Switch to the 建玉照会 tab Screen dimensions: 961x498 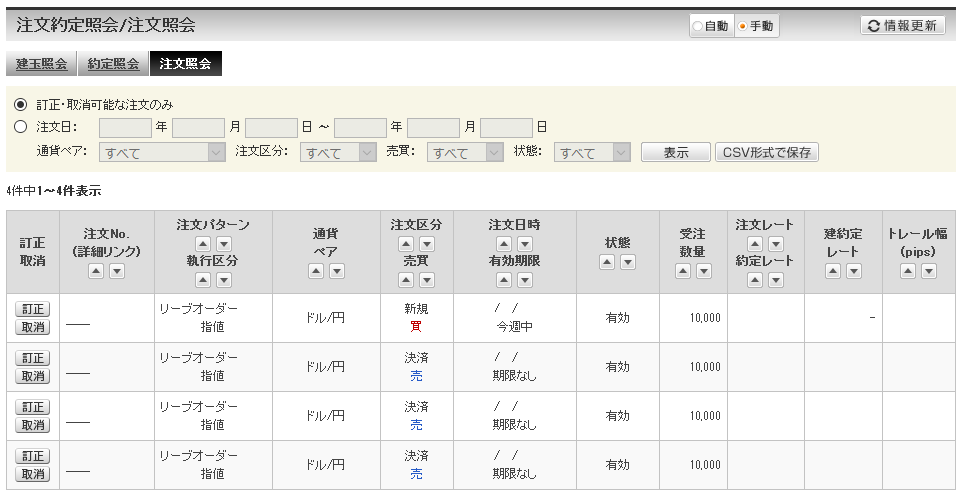click(x=41, y=64)
